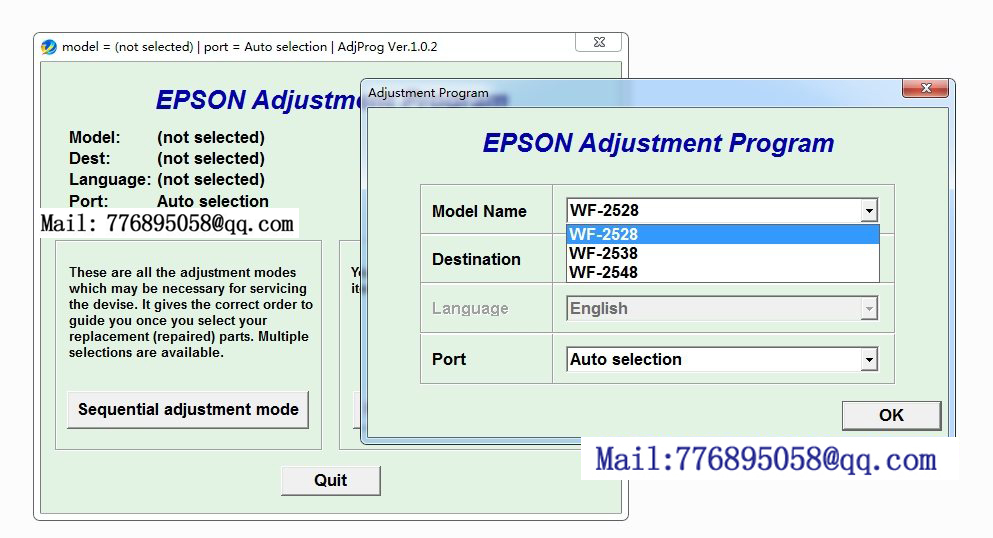Close the Adjustment Program dialog
The height and width of the screenshot is (538, 993).
pyautogui.click(x=926, y=88)
